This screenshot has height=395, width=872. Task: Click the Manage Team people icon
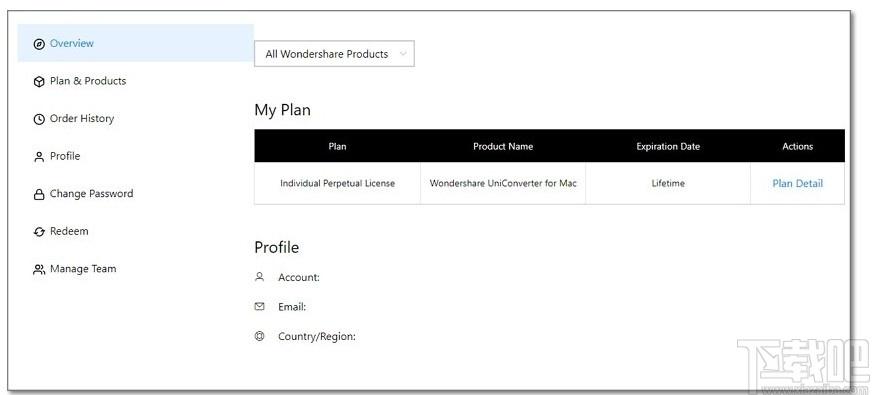(x=39, y=270)
